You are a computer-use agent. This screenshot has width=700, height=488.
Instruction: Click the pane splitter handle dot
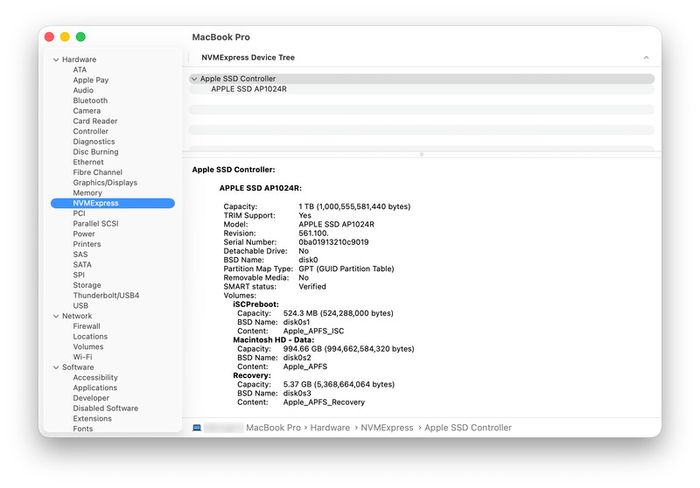pos(421,154)
